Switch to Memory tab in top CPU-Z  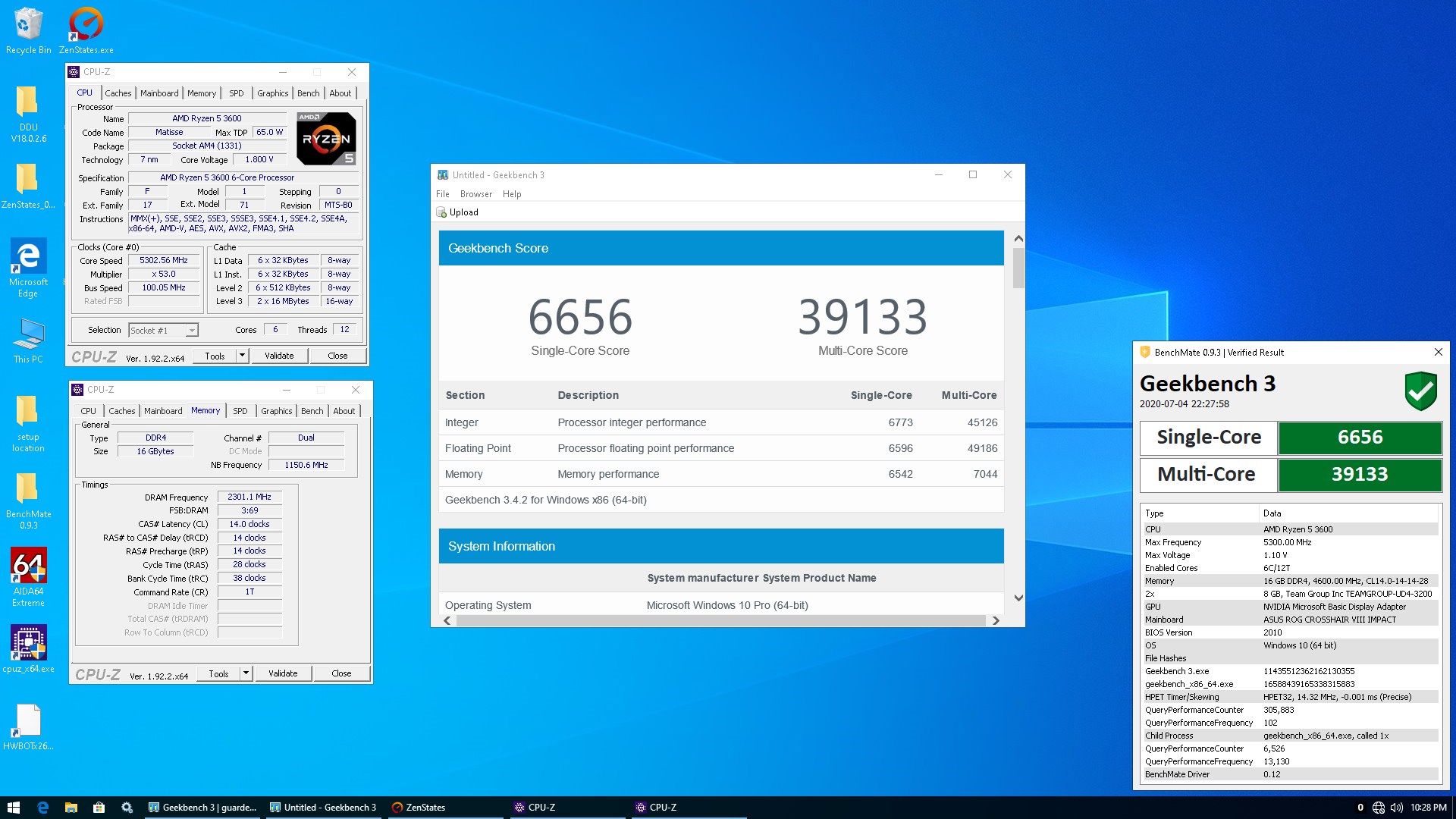pyautogui.click(x=202, y=93)
